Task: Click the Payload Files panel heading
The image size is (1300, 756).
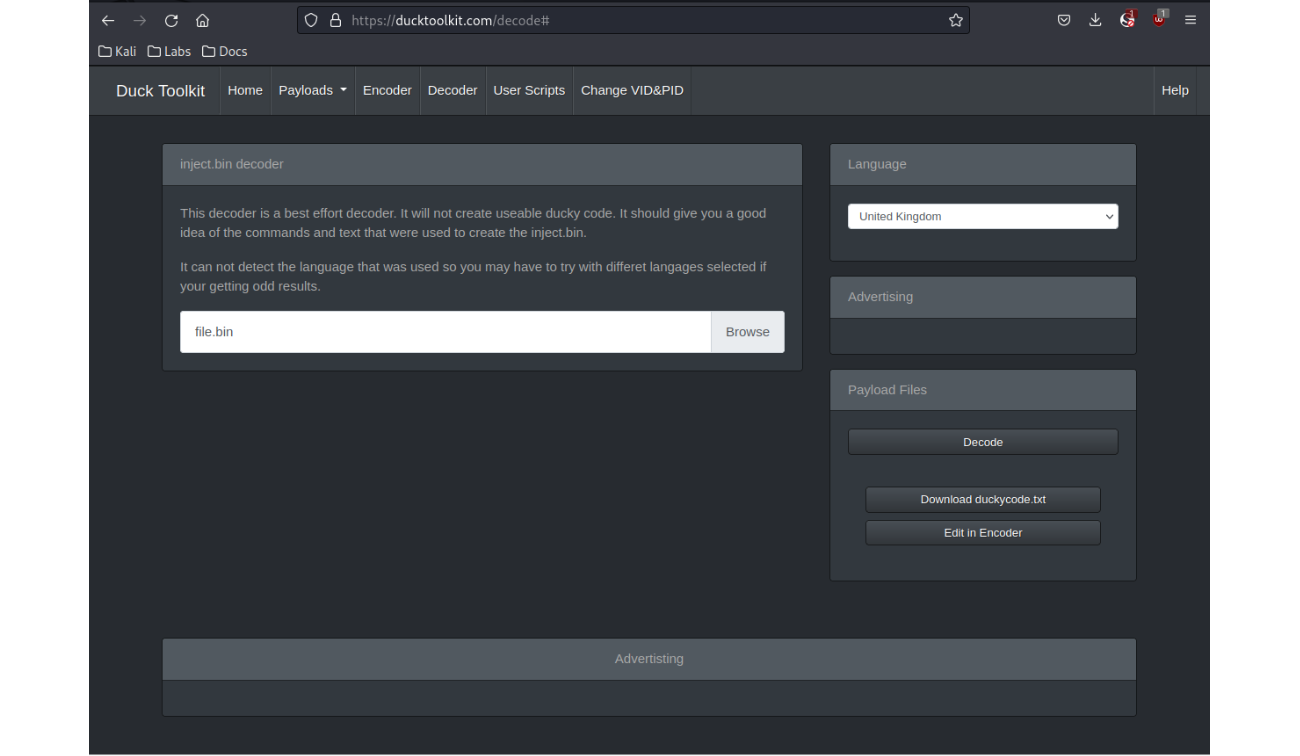Action: coord(983,390)
